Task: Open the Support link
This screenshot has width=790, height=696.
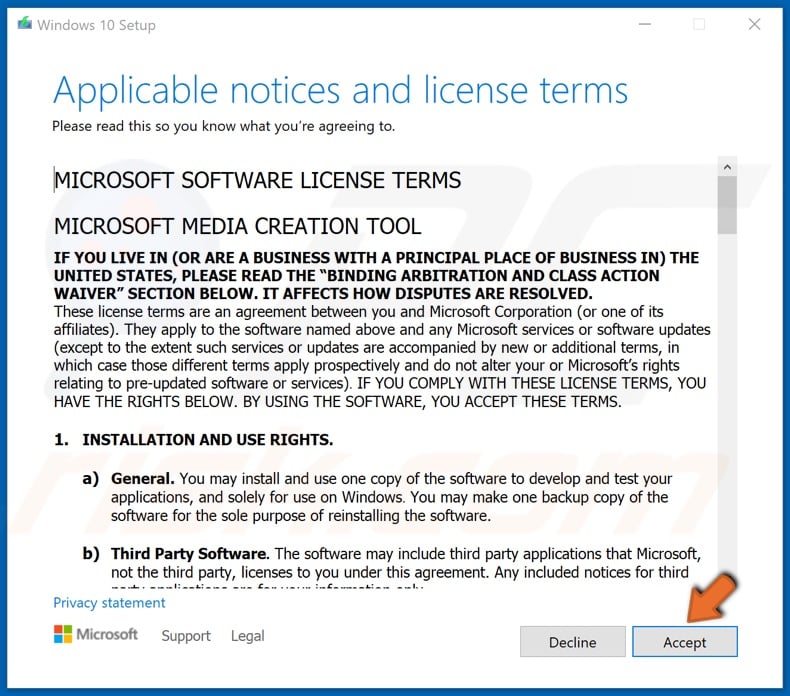Action: [186, 636]
